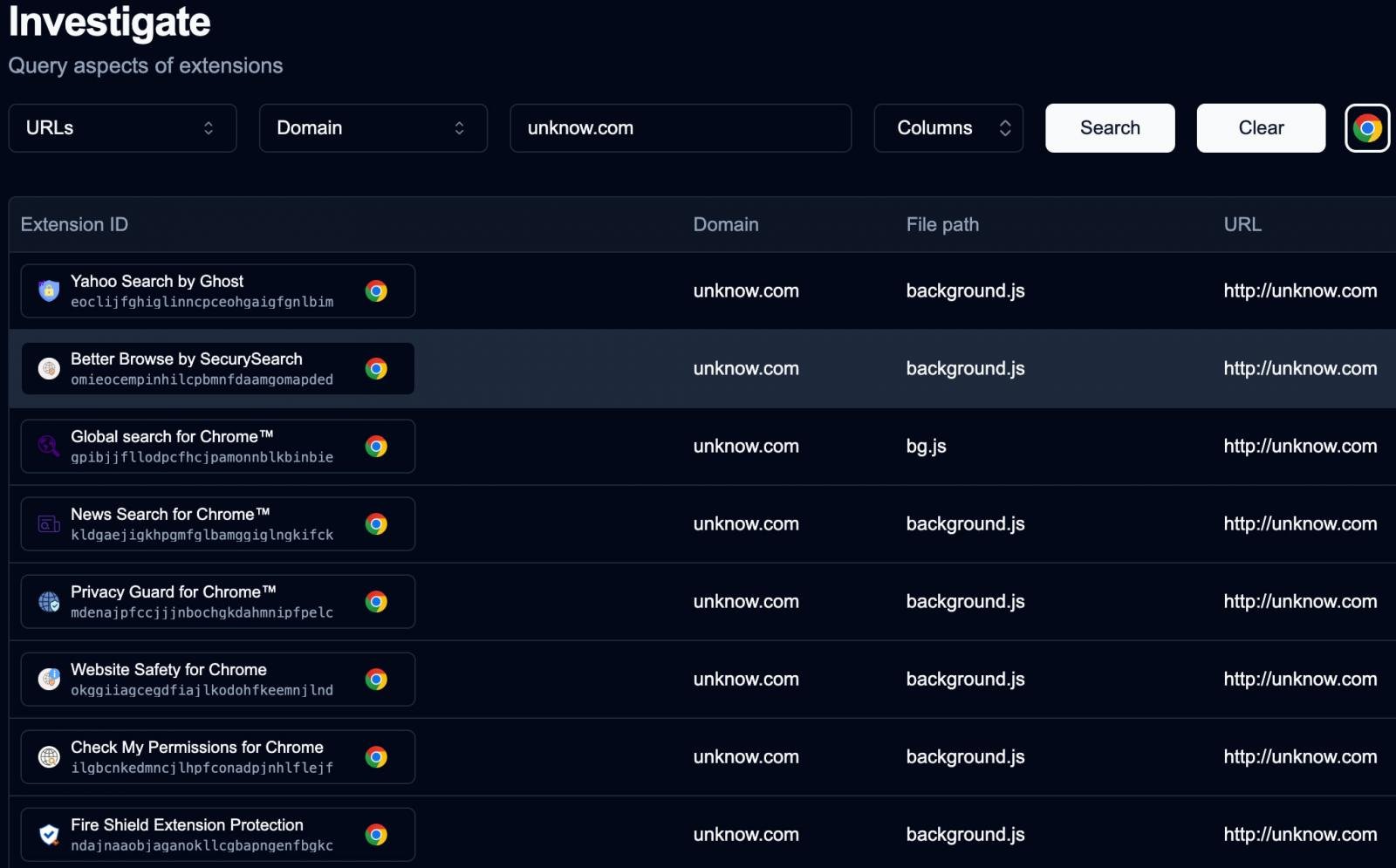Screen dimensions: 1396x868
Task: Click the Check My Permissions for Chrome globe icon
Action: [48, 756]
